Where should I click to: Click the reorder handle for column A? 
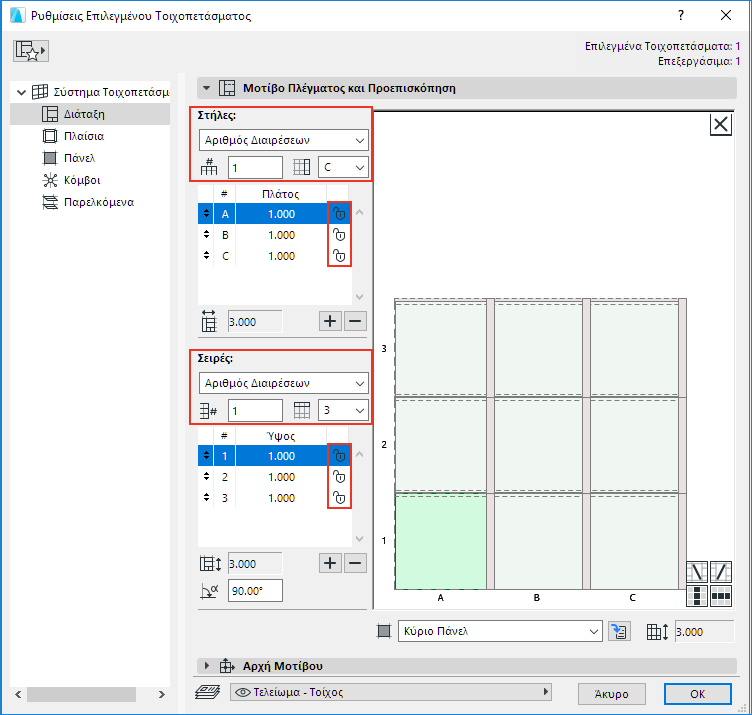206,213
